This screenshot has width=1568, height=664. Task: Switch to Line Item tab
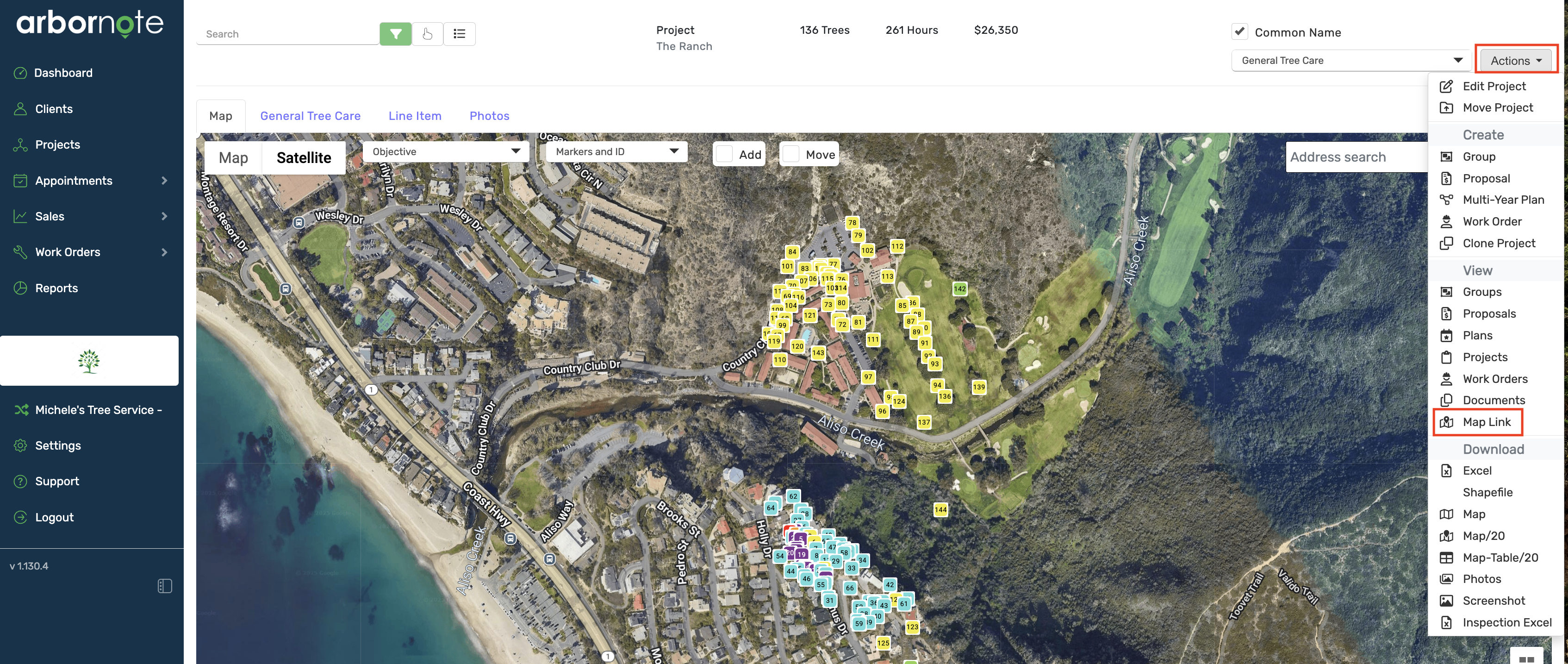[415, 116]
